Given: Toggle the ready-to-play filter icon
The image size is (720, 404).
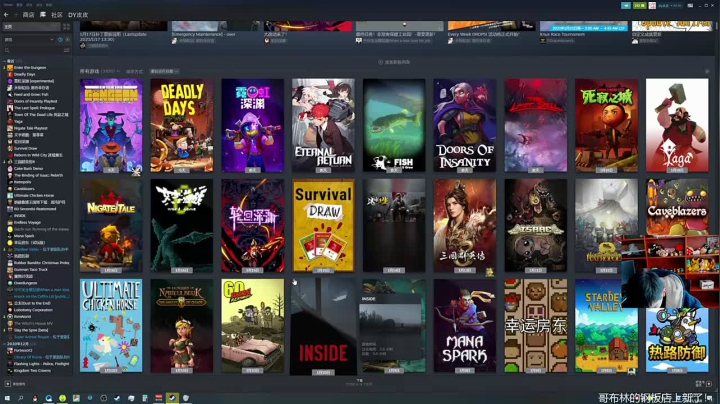Looking at the screenshot, I should [67, 39].
